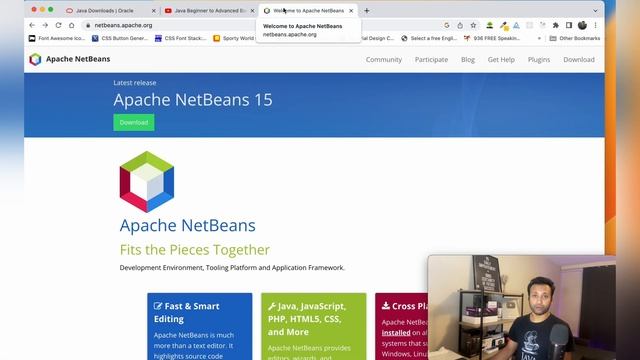The image size is (640, 360).
Task: Open Chrome three-dot menu
Action: (596, 25)
